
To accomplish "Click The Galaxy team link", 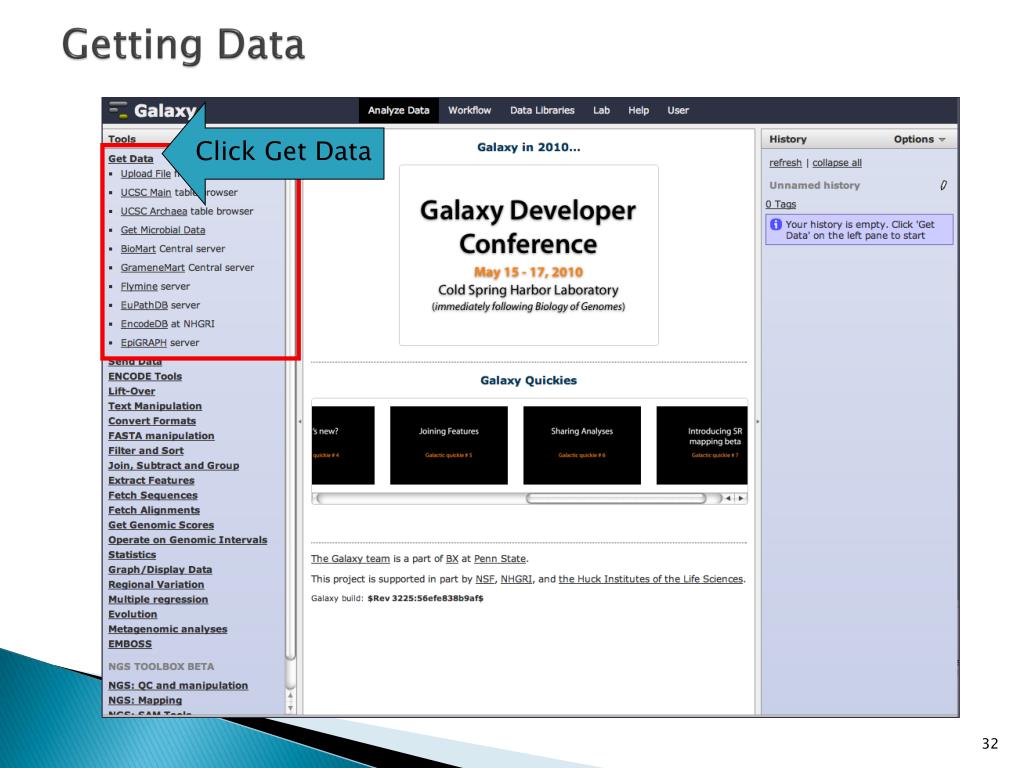I will 350,559.
